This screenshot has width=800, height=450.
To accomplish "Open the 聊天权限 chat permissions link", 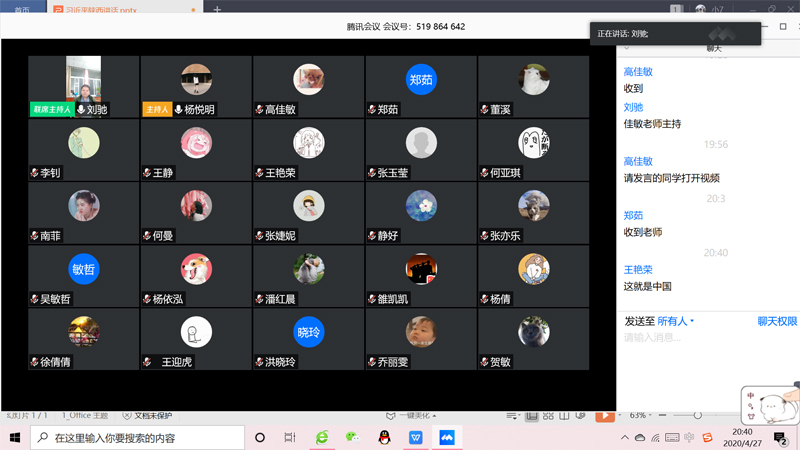I will tap(777, 321).
